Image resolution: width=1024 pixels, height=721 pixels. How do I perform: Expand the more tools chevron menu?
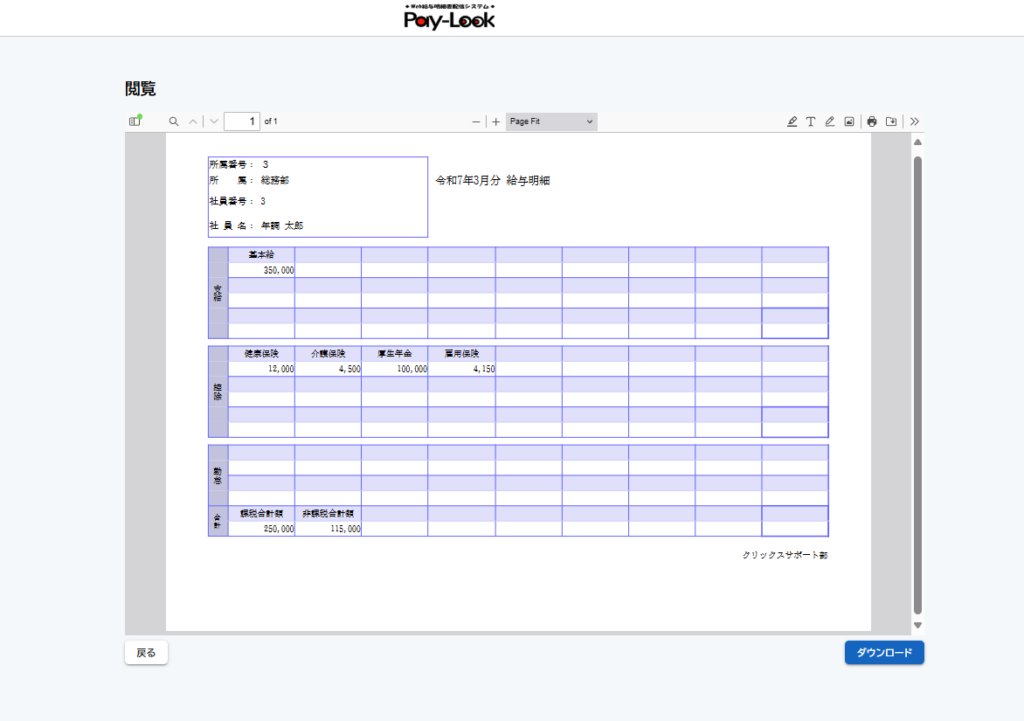click(x=914, y=121)
